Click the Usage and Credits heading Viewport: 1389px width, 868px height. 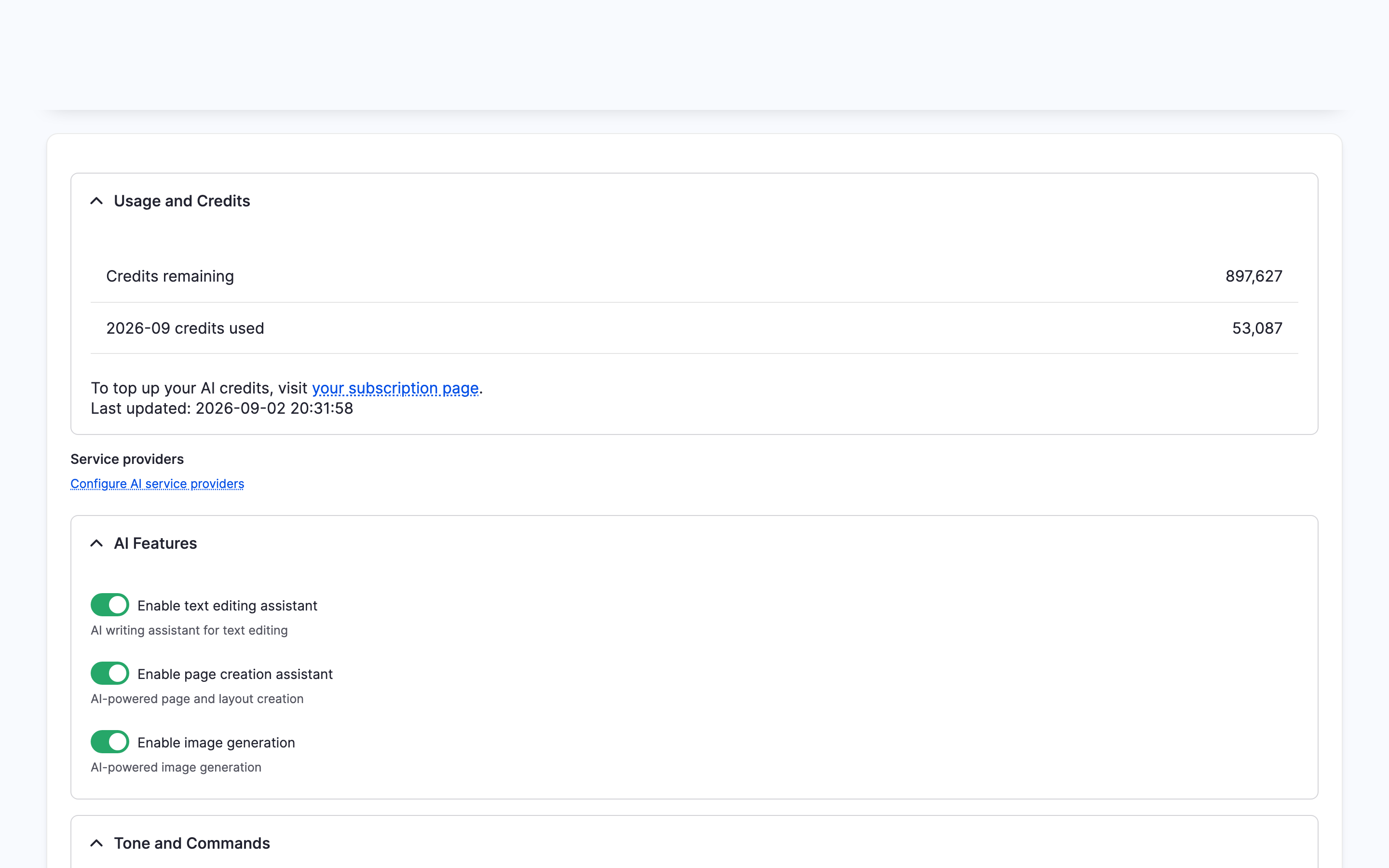tap(182, 201)
